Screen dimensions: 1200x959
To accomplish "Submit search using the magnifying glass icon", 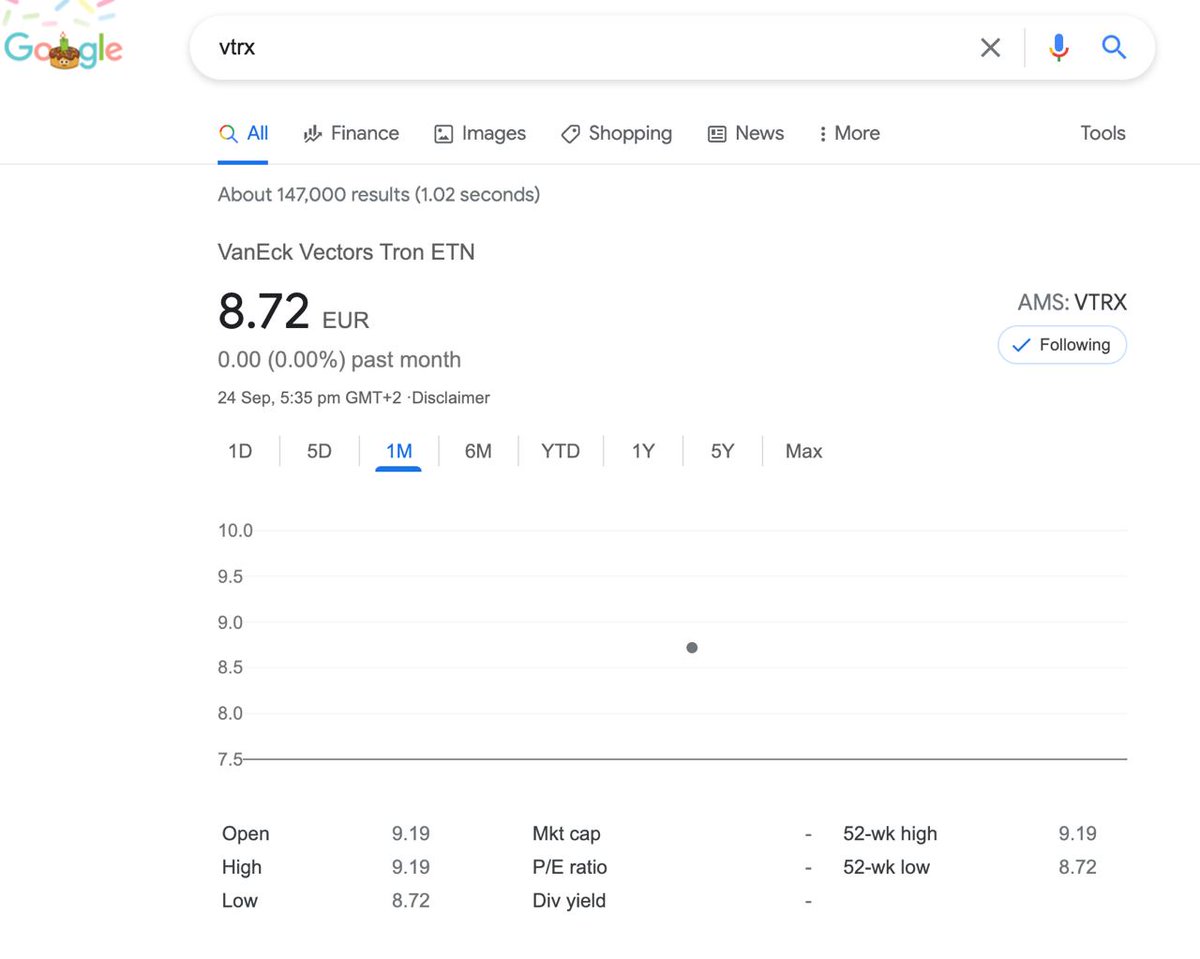I will pos(1114,46).
